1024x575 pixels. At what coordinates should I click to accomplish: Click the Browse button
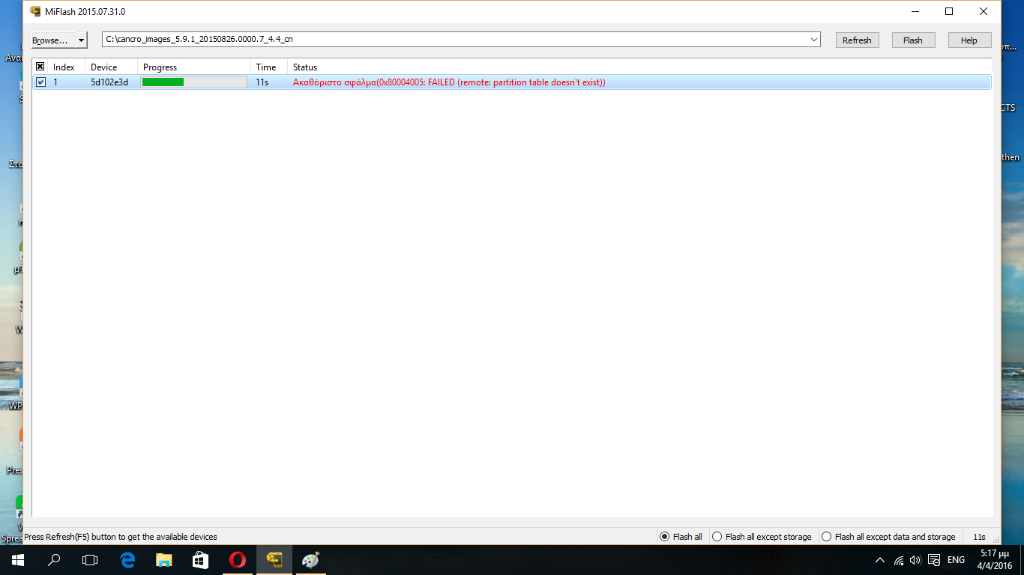tap(53, 41)
